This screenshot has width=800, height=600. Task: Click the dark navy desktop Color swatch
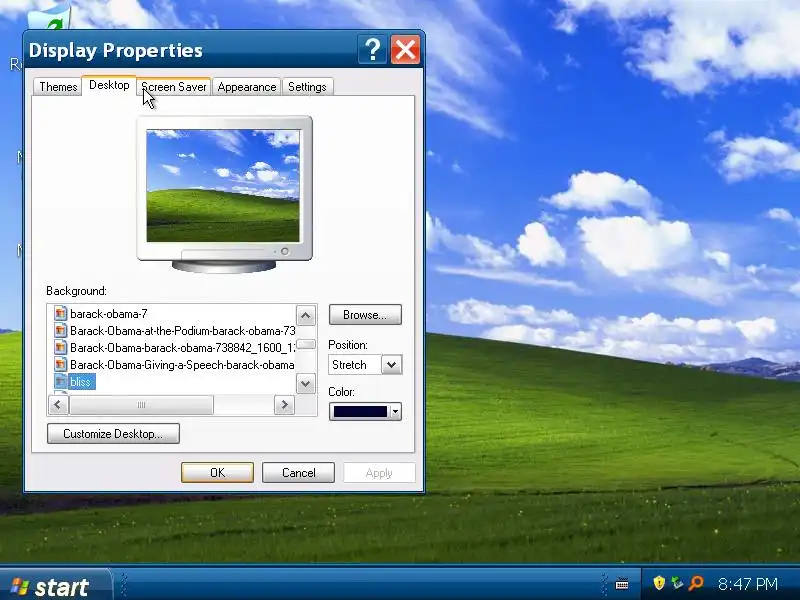click(x=360, y=411)
